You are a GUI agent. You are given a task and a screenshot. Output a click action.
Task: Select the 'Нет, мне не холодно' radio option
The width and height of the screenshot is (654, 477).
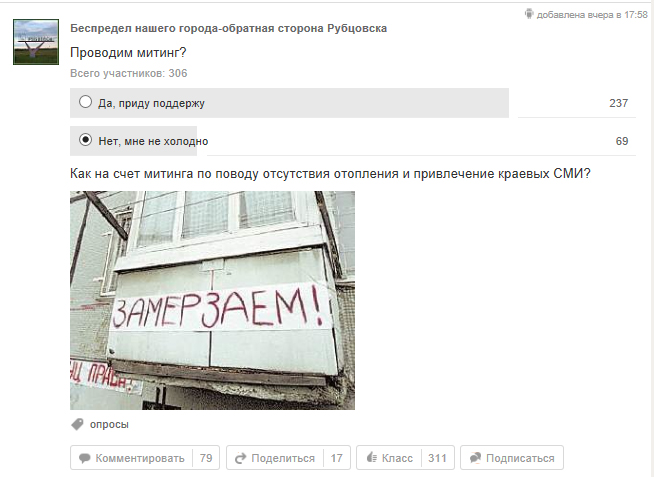point(86,140)
